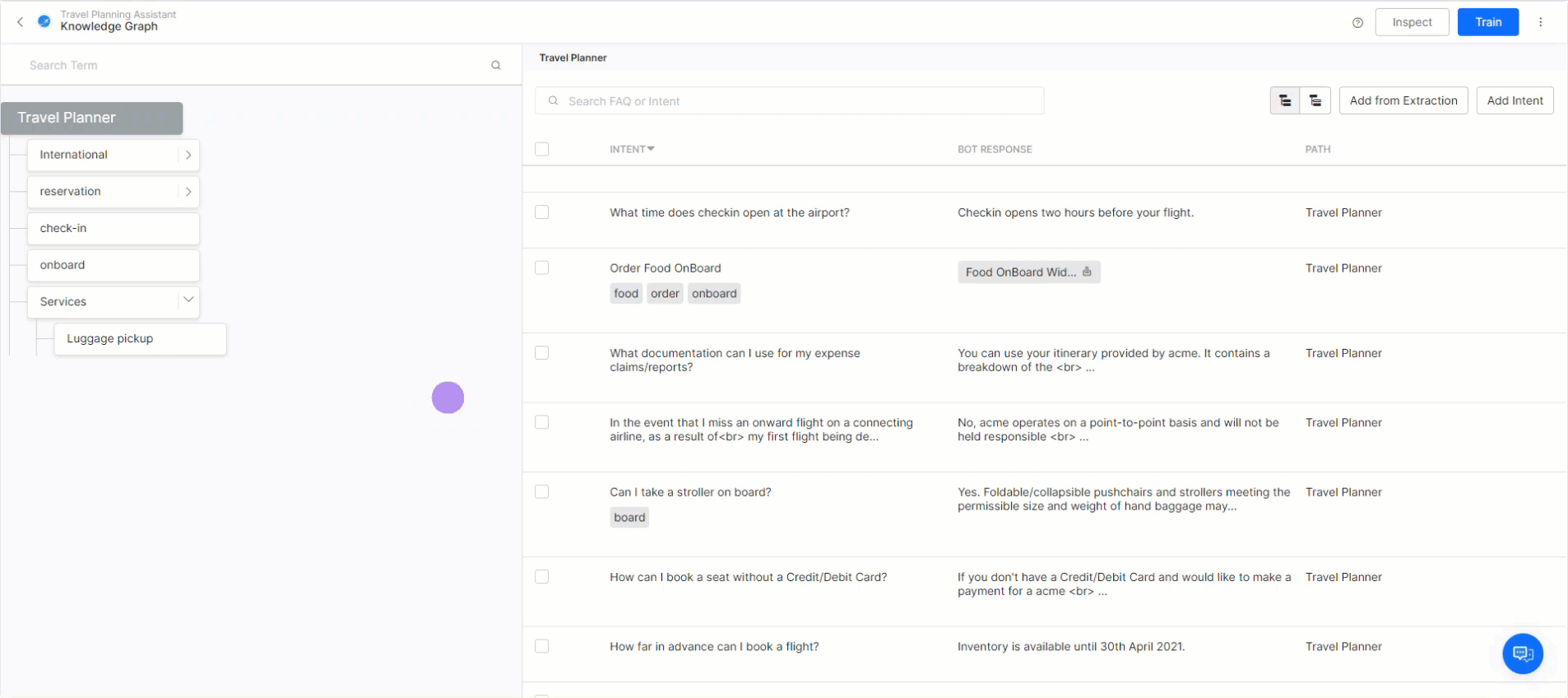Click the search magnifier in Search Term
The image size is (1568, 698).
pos(496,66)
